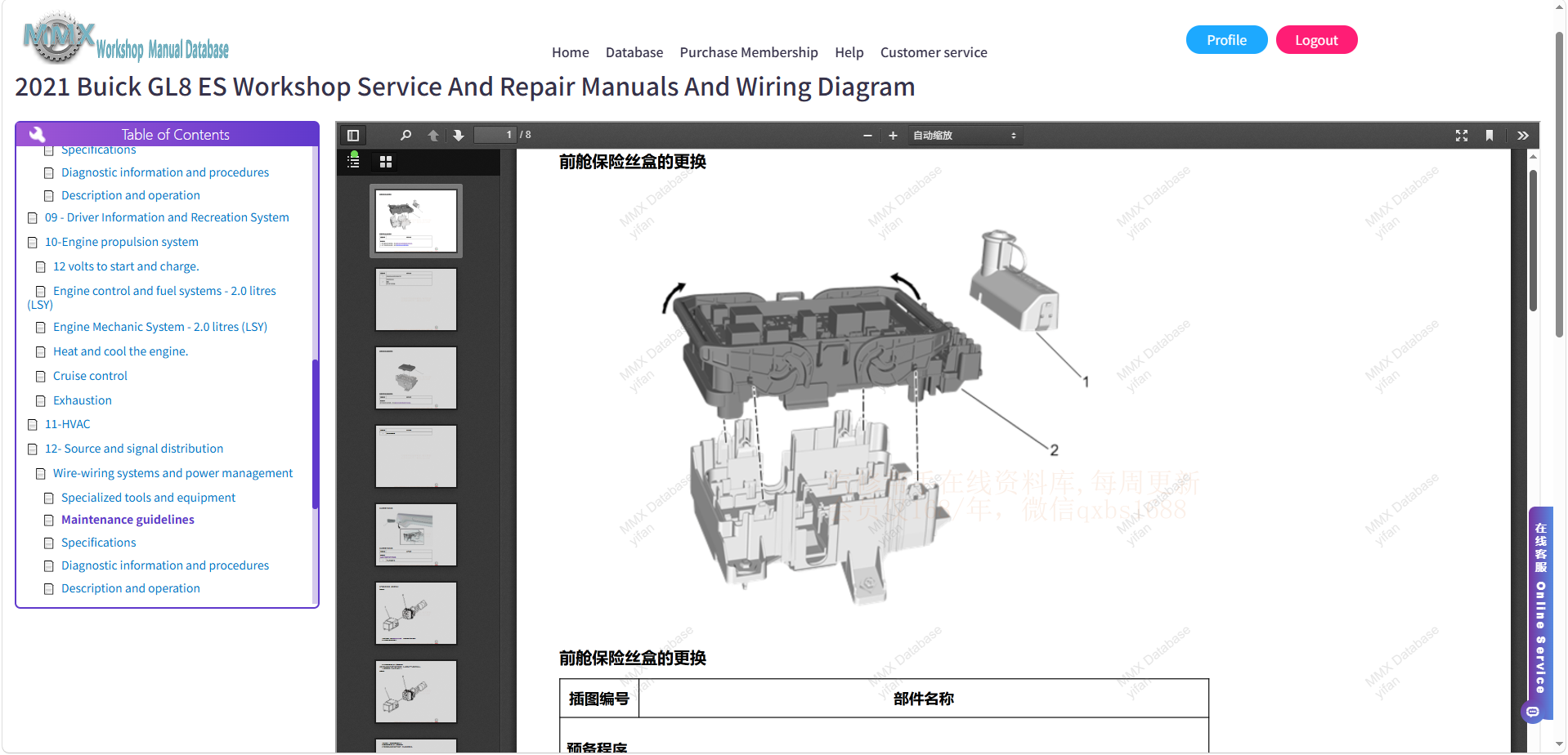Open Diagnostic information above Description and operation

coord(165,565)
